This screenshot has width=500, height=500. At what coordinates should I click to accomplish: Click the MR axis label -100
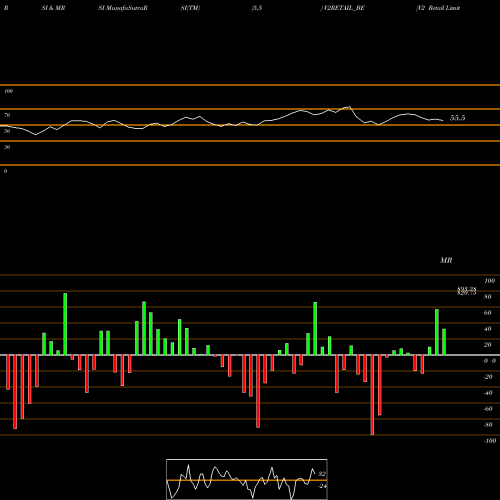(490, 441)
